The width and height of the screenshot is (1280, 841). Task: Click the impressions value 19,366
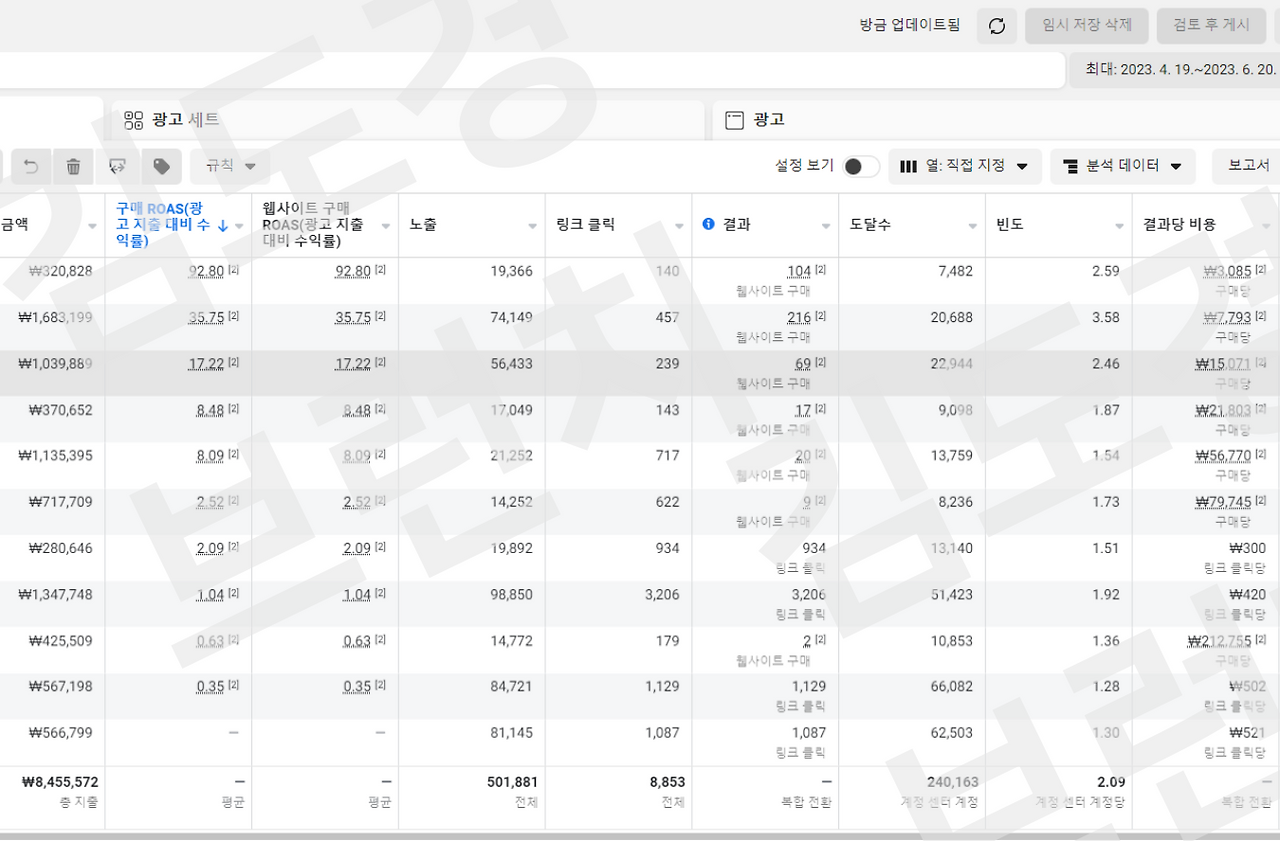click(x=511, y=271)
